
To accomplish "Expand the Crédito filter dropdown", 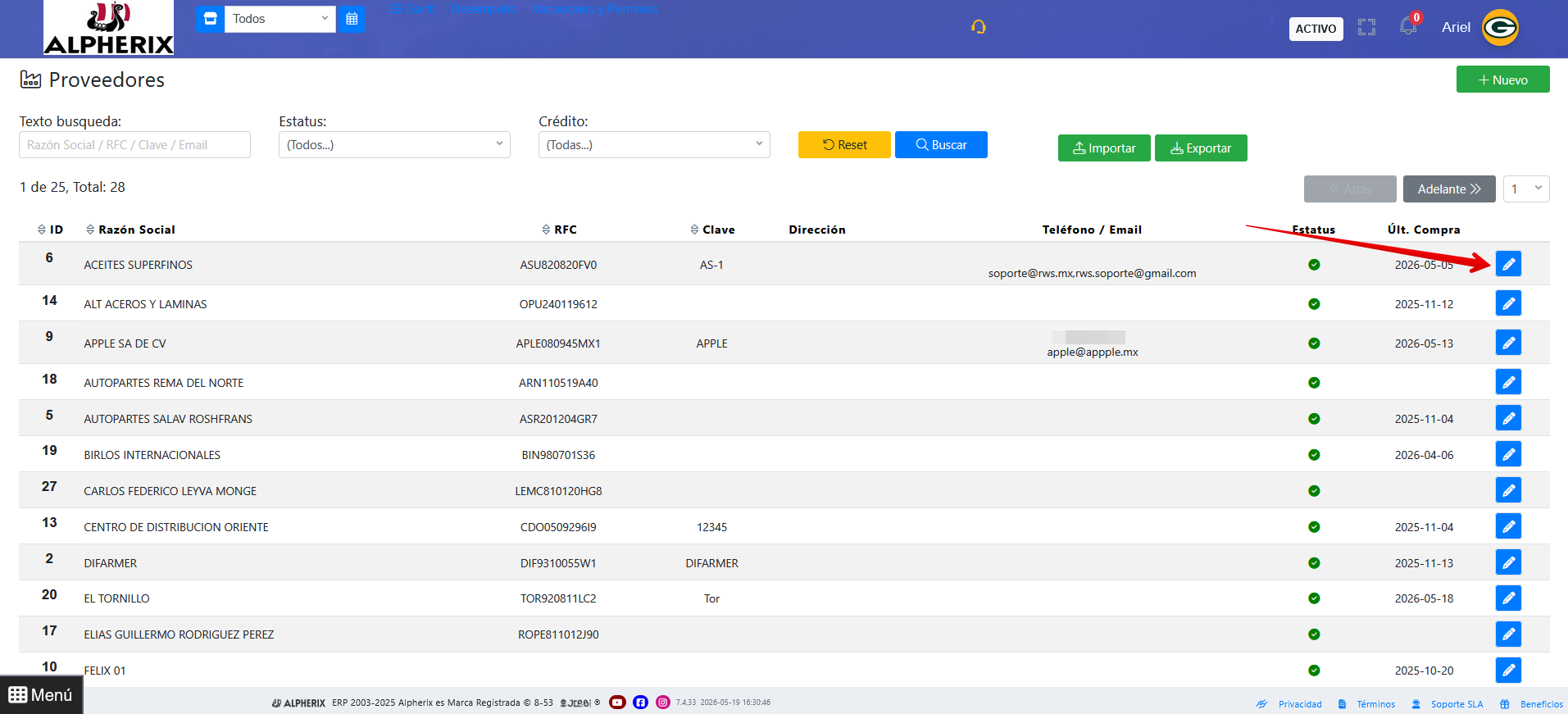I will (654, 145).
